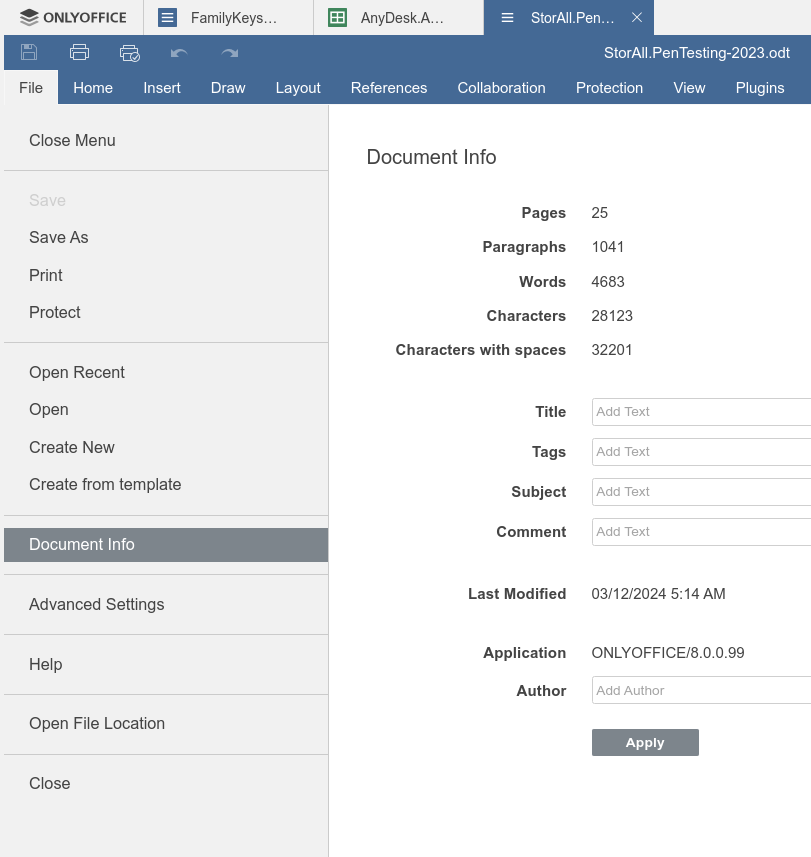Click the Quick Print icon
The width and height of the screenshot is (811, 857).
(x=130, y=53)
